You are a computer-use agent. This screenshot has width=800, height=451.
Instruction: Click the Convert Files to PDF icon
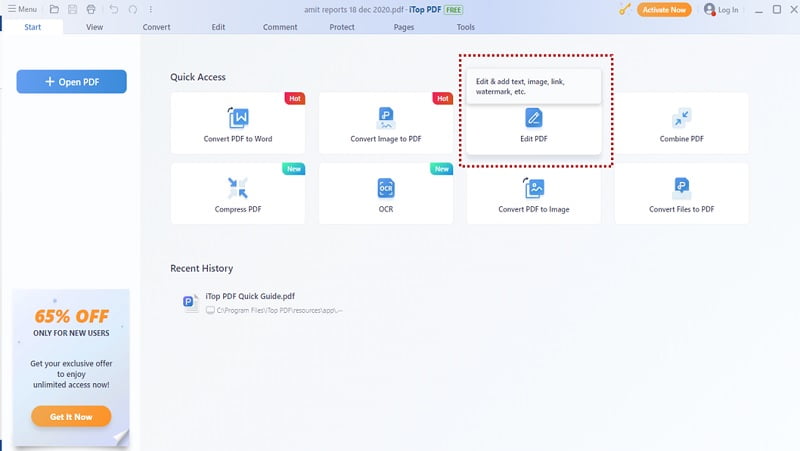(x=682, y=188)
